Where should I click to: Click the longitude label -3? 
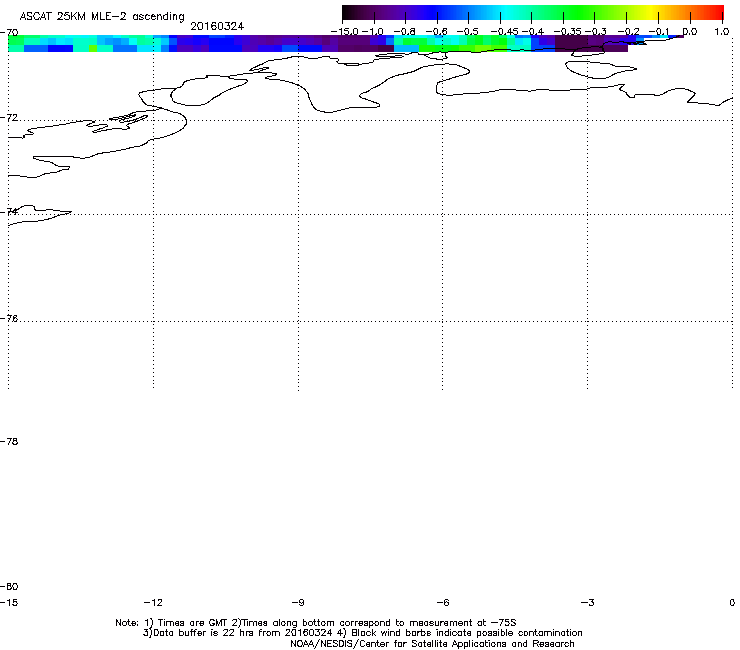(588, 602)
